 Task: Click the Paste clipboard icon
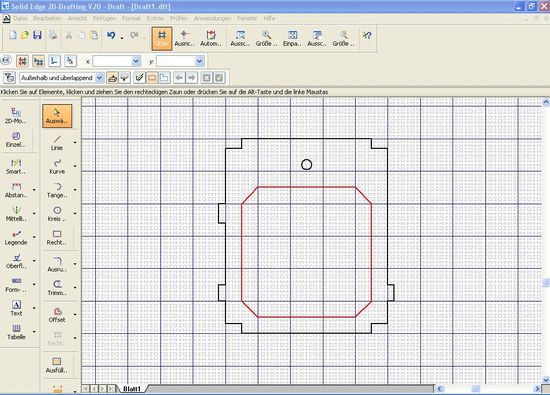coord(94,35)
